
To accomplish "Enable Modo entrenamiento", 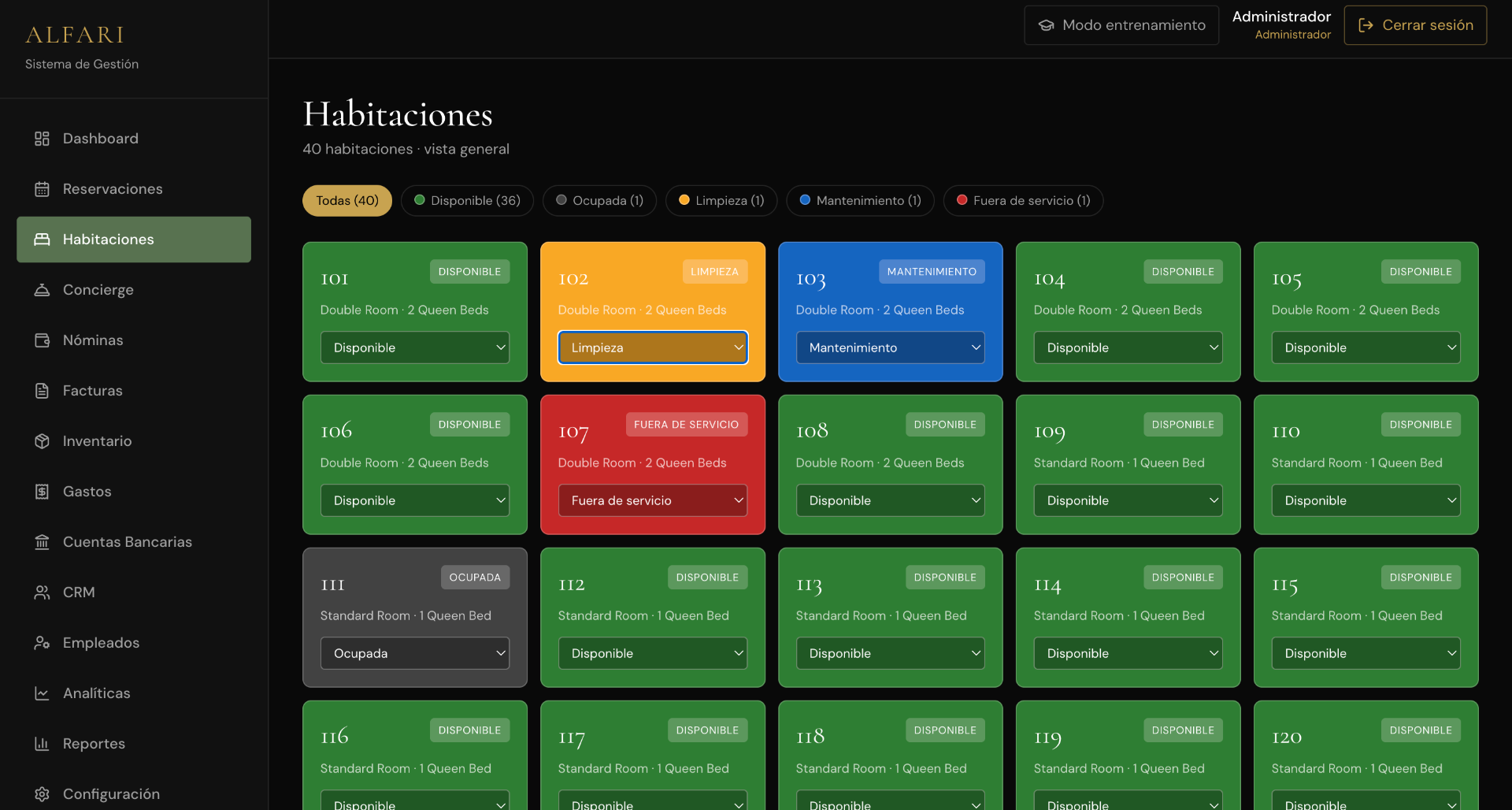I will (1121, 25).
